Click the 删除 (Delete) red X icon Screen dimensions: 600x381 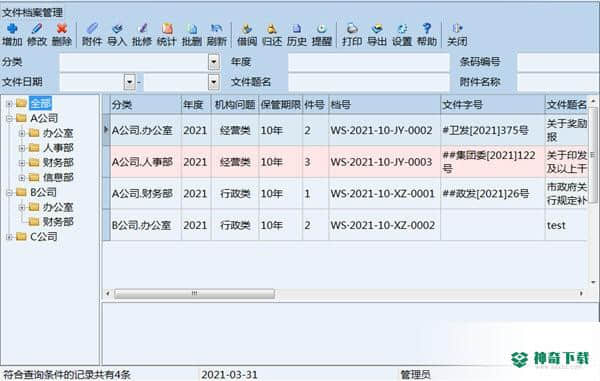[x=62, y=28]
